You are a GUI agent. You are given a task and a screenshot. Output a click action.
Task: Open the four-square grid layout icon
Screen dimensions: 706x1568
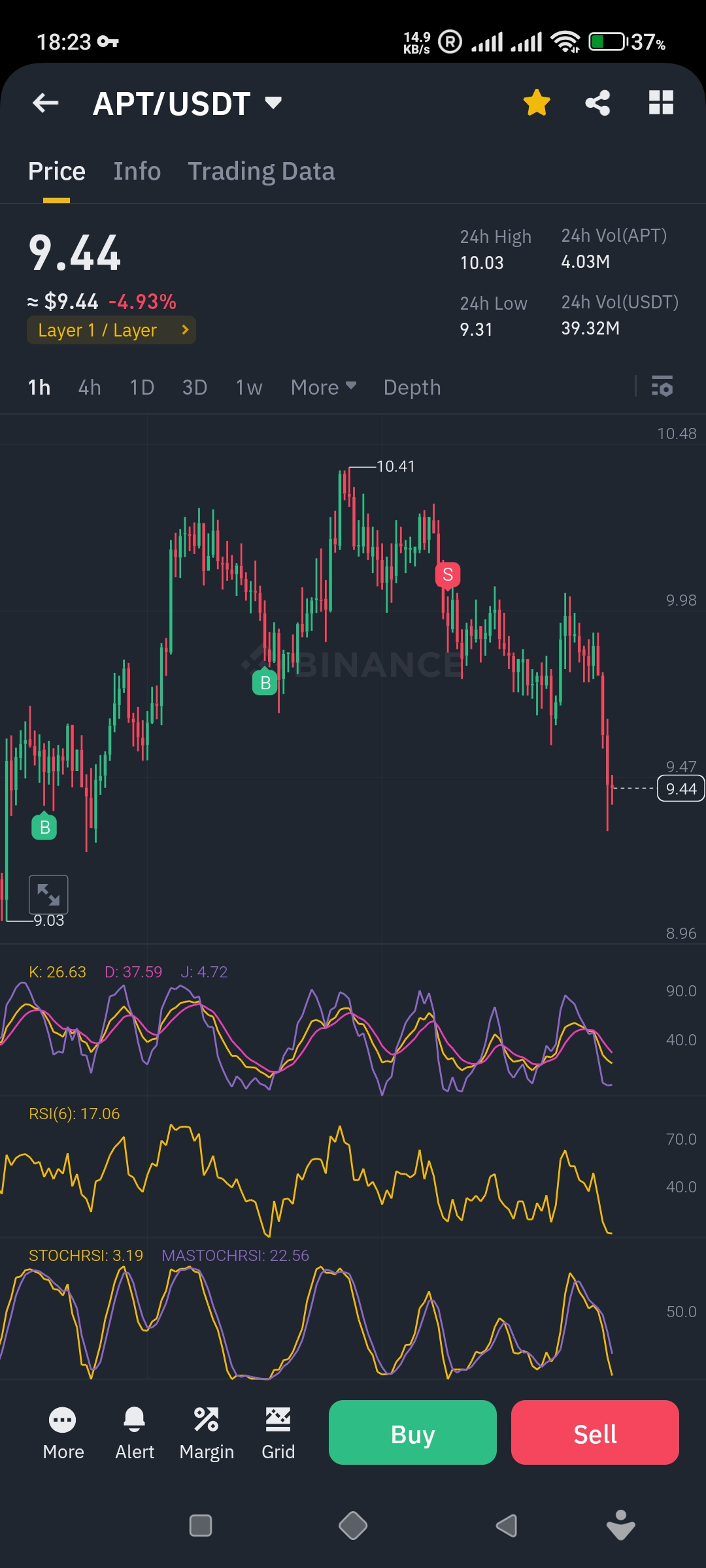click(x=661, y=103)
